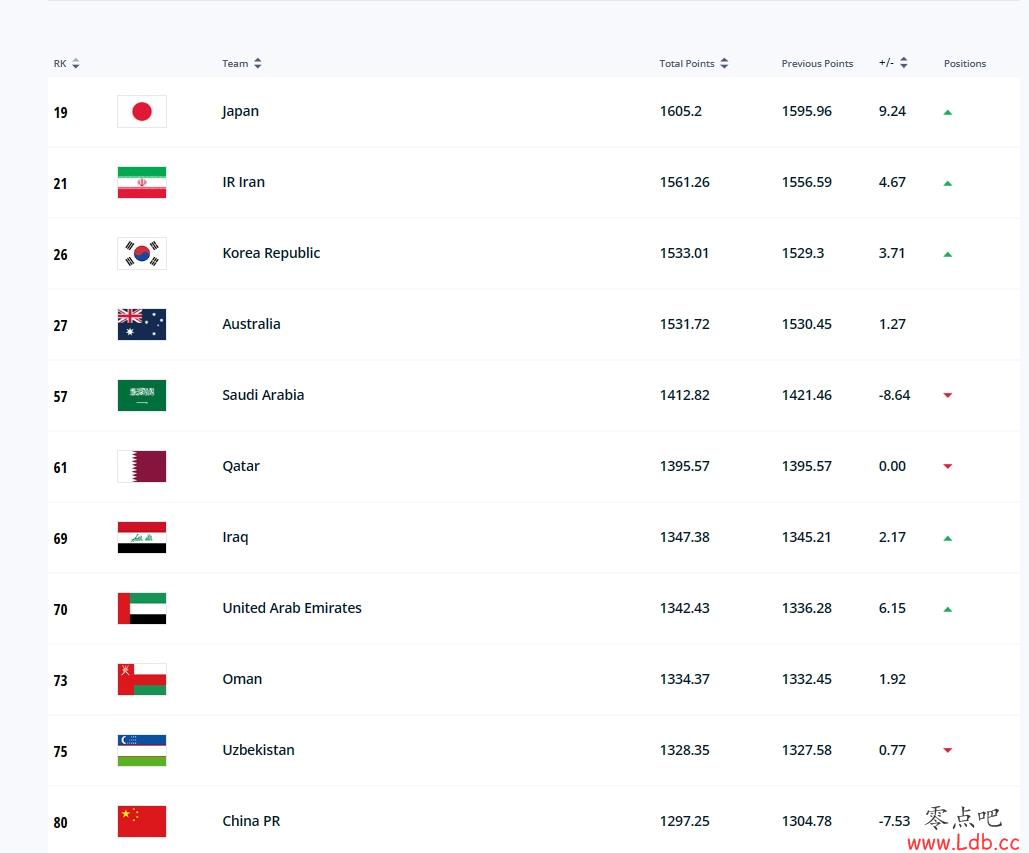The height and width of the screenshot is (853, 1029).
Task: Open the Uzbekistan team link
Action: click(259, 750)
